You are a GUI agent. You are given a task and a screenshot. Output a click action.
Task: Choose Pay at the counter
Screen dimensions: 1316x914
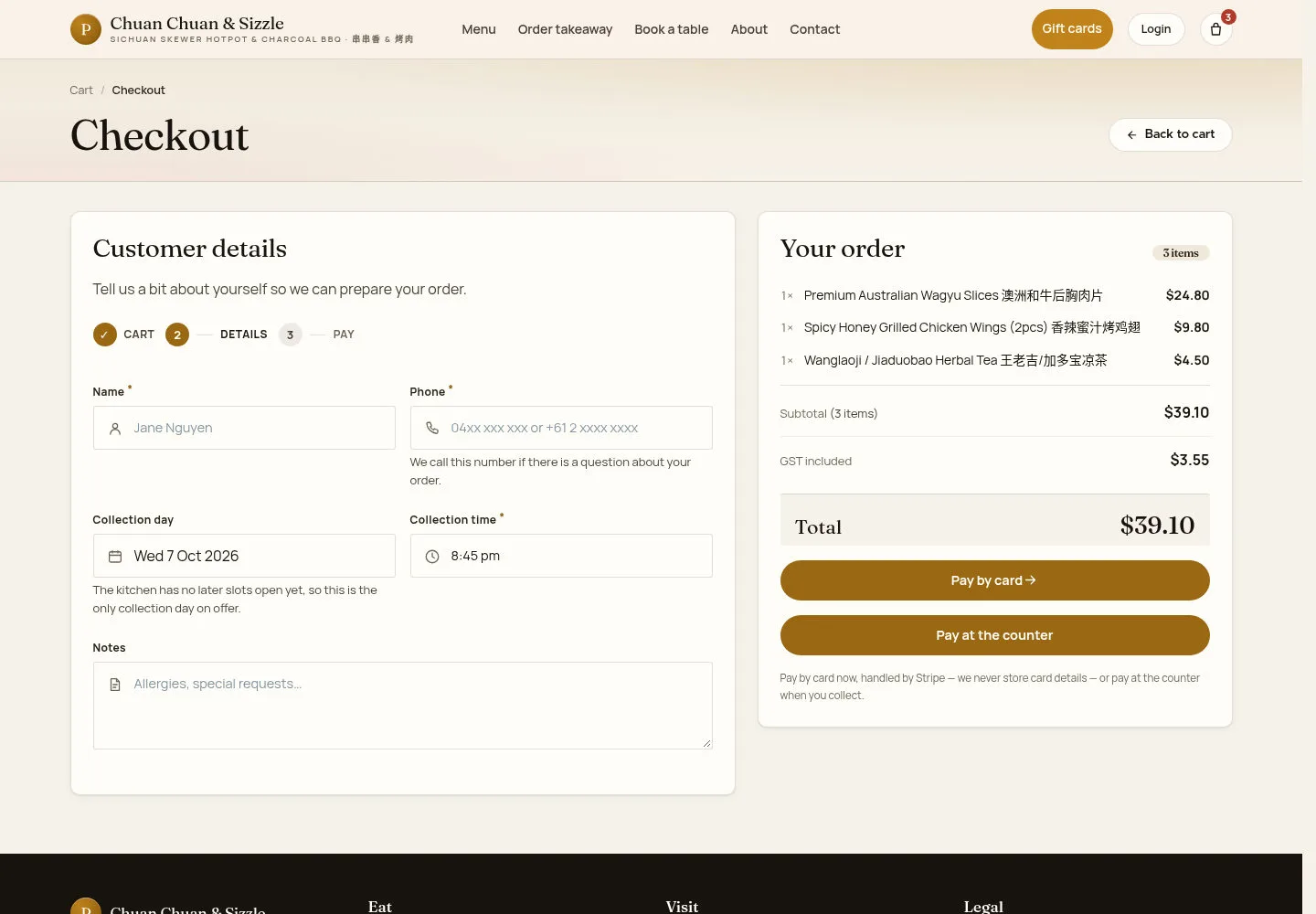pyautogui.click(x=994, y=635)
